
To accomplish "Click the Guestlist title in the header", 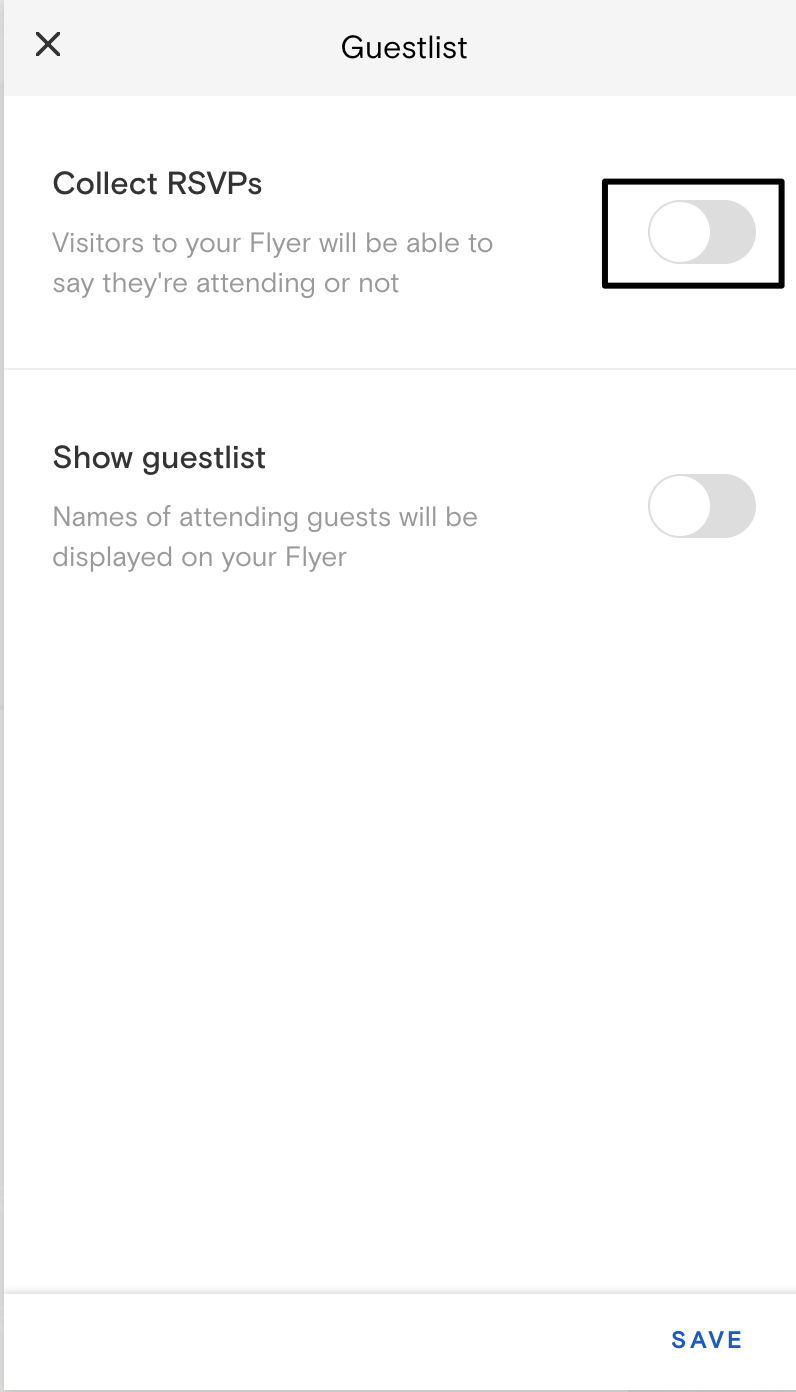I will (x=404, y=47).
